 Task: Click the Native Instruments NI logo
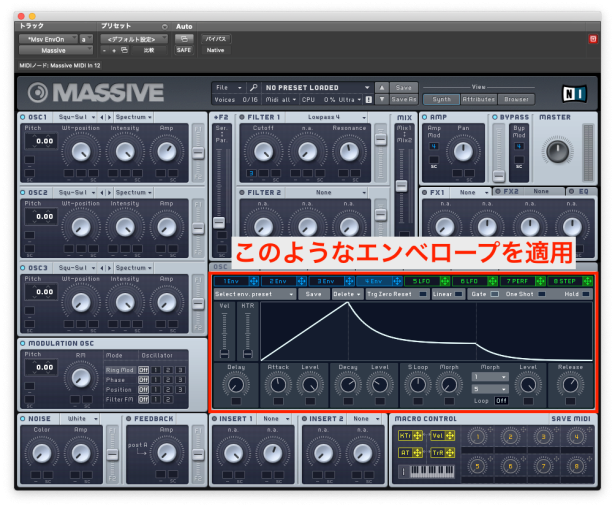[575, 94]
